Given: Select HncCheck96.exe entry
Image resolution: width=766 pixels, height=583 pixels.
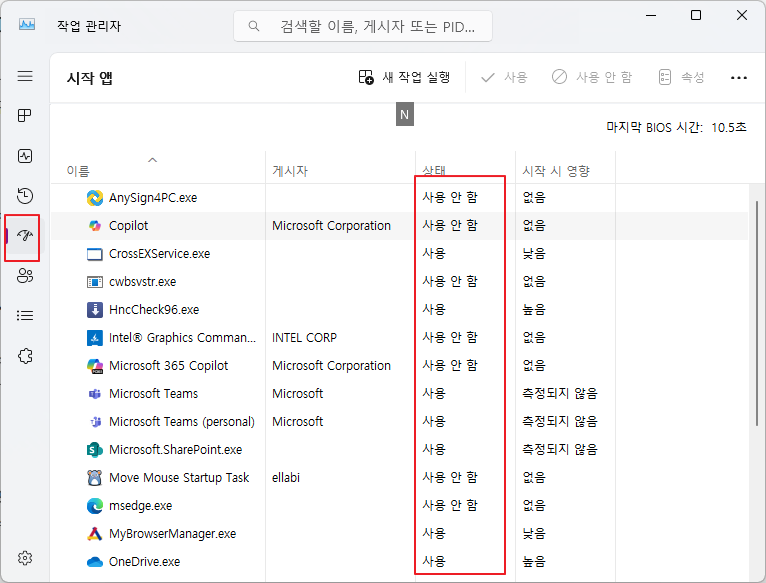Looking at the screenshot, I should pos(154,310).
